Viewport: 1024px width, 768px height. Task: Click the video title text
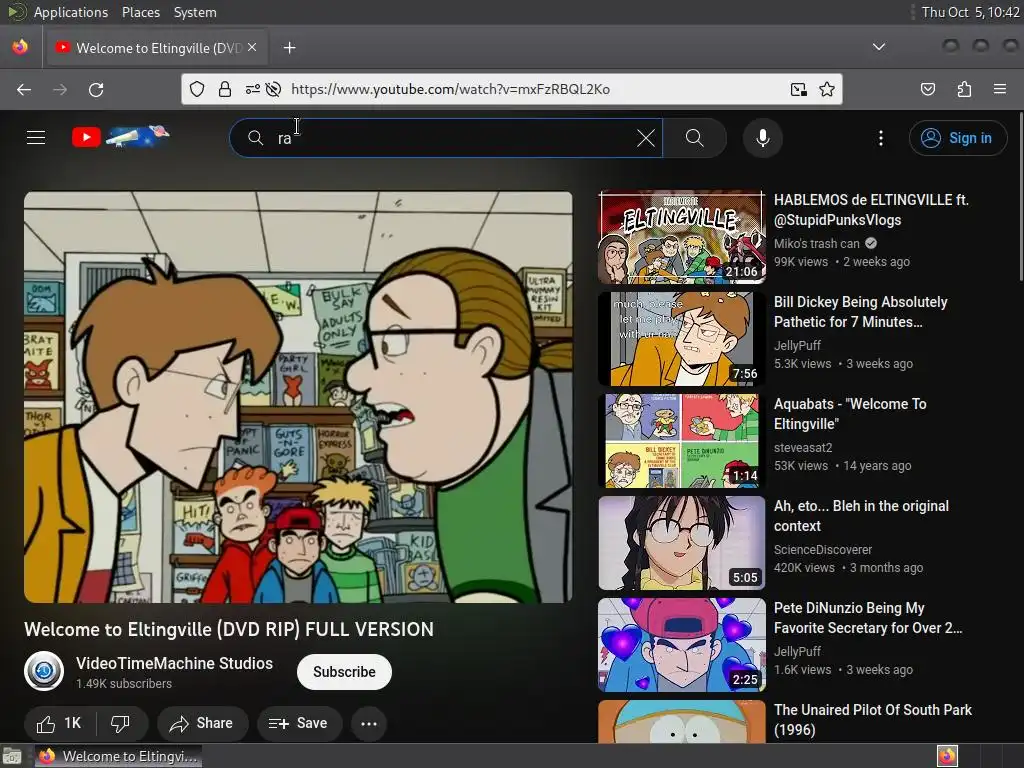(x=229, y=629)
